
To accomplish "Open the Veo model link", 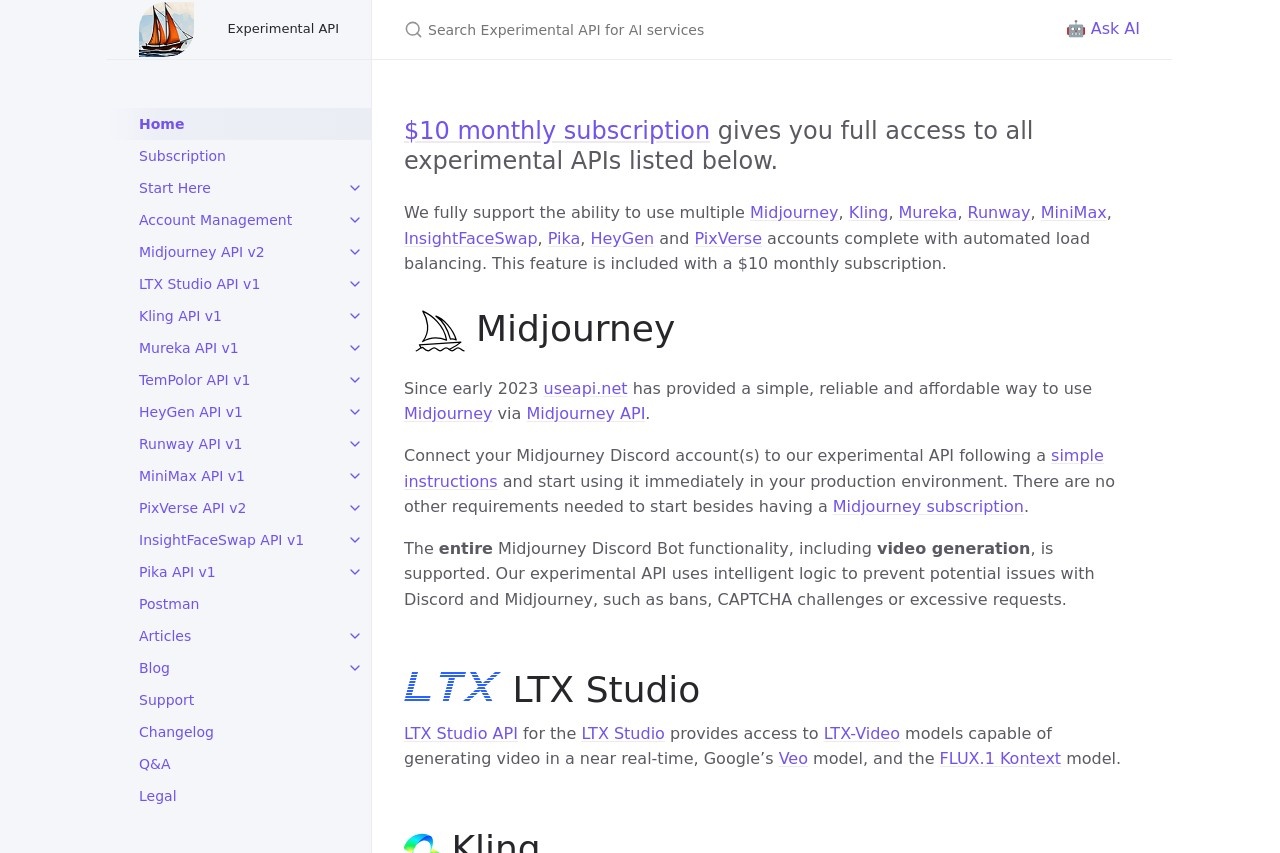I will click(793, 759).
